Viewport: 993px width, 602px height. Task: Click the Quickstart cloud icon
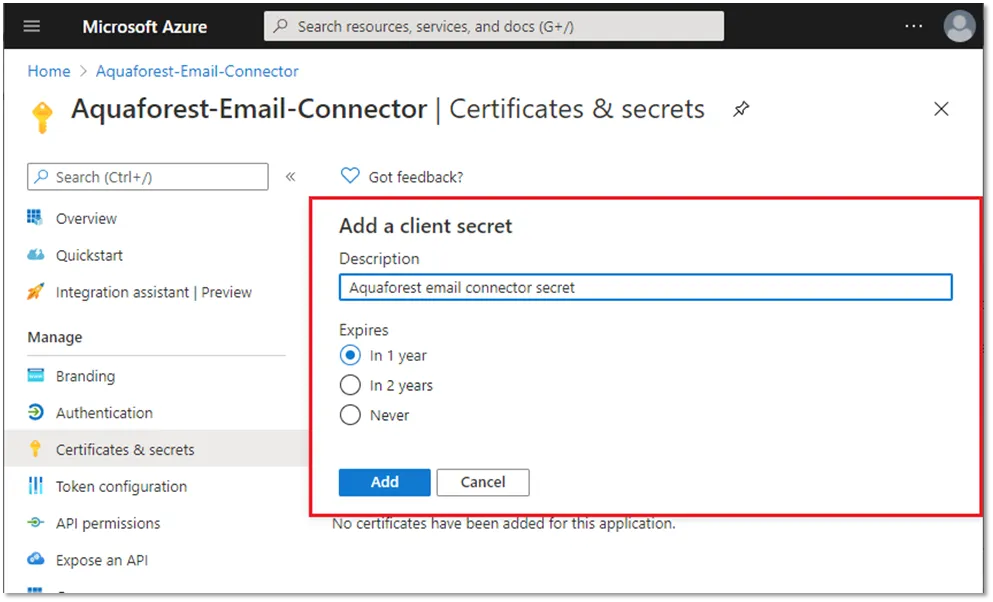[x=36, y=255]
